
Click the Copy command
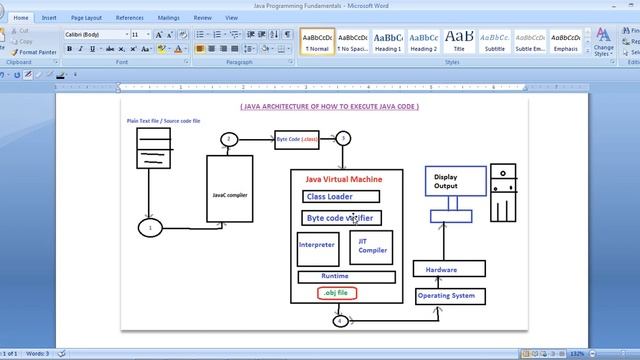[22, 41]
